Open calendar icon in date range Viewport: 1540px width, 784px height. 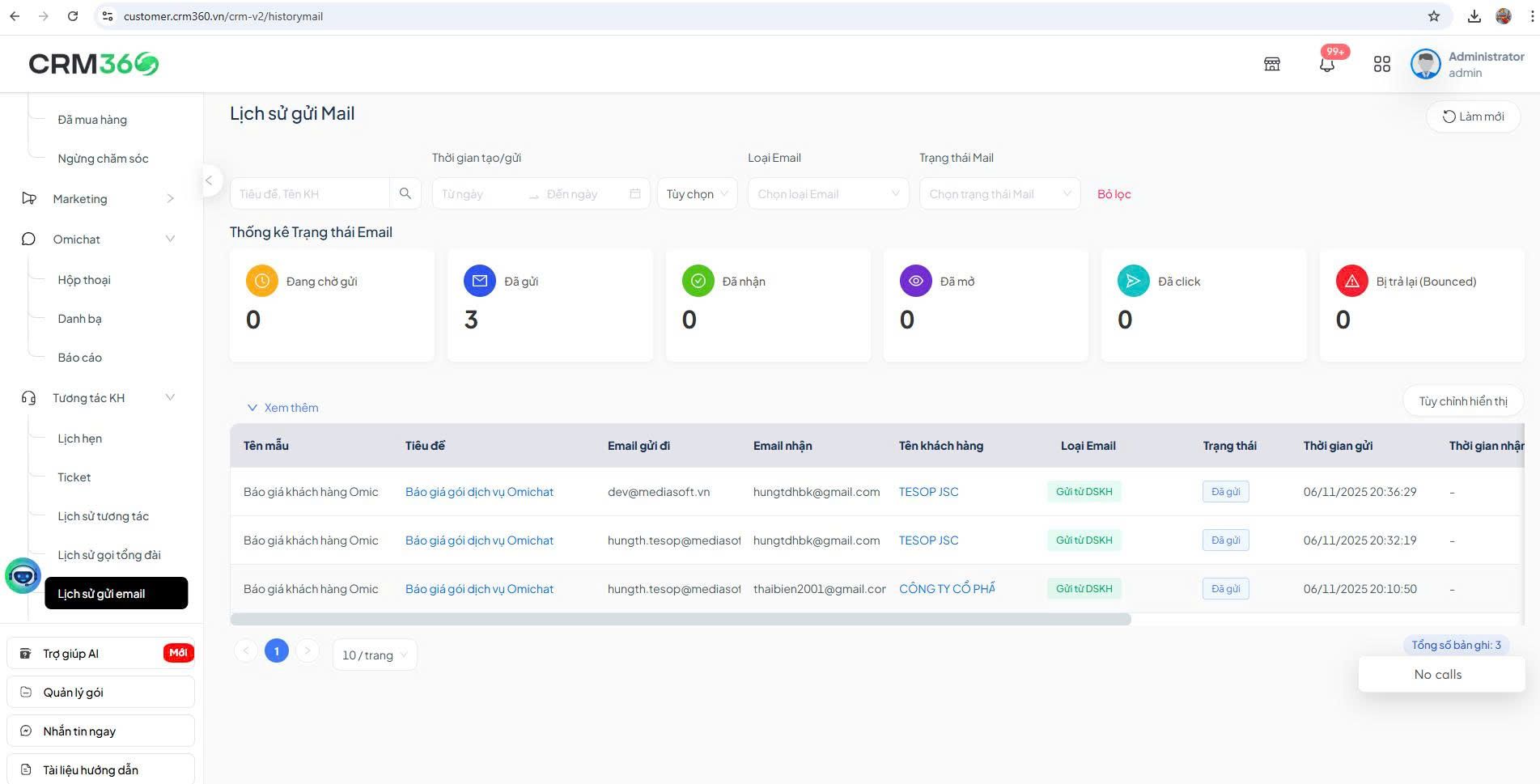635,193
